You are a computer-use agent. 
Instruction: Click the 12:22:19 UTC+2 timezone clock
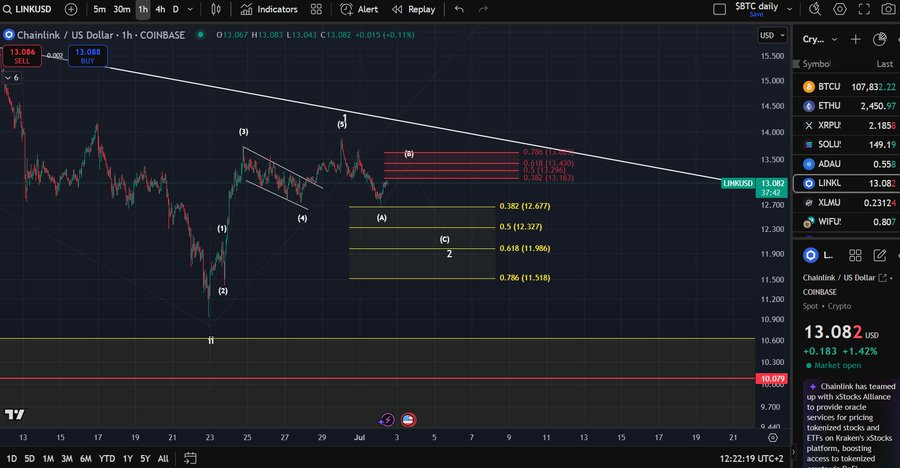click(751, 458)
